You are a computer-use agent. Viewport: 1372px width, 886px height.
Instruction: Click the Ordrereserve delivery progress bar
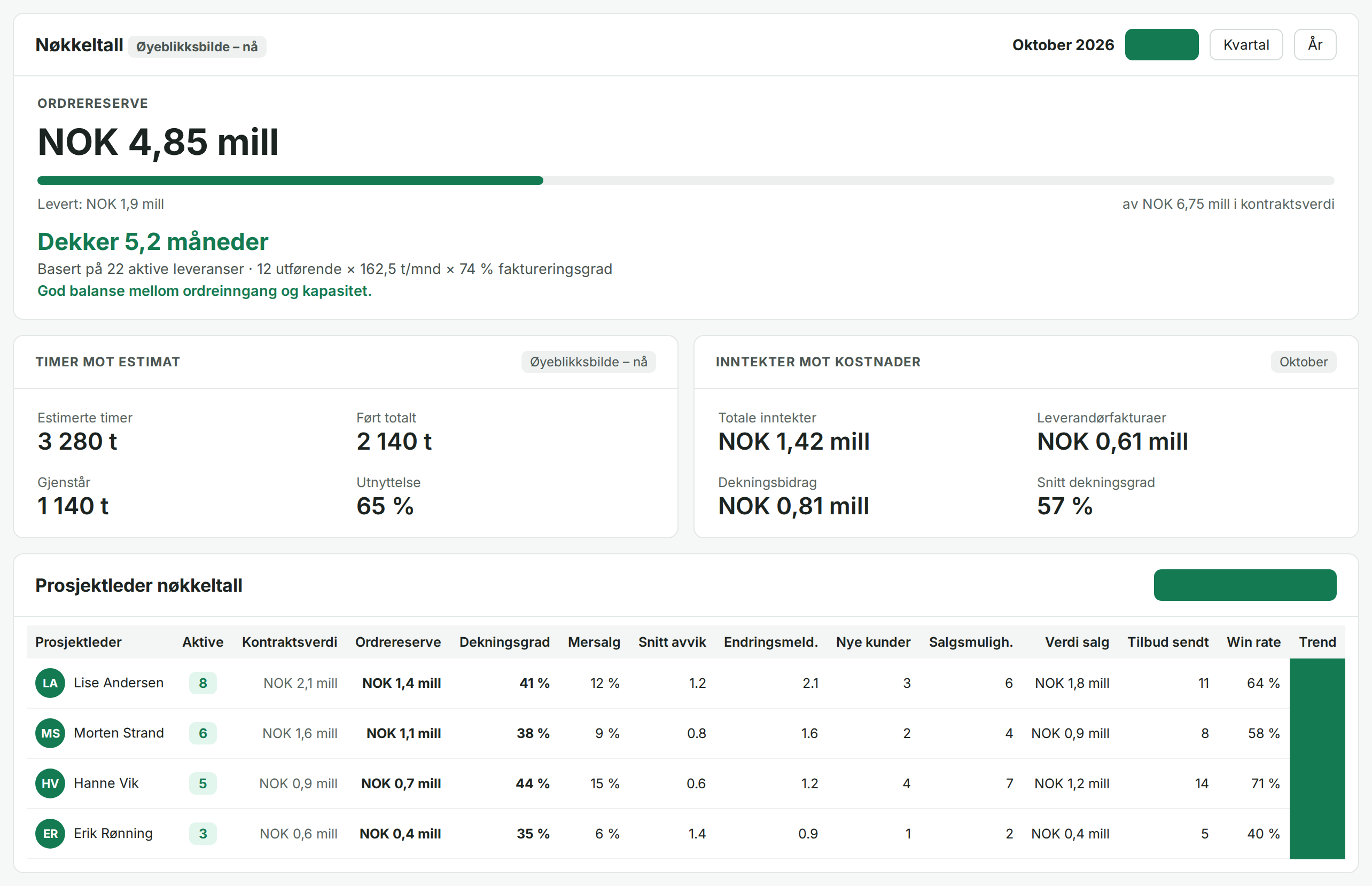pos(685,181)
